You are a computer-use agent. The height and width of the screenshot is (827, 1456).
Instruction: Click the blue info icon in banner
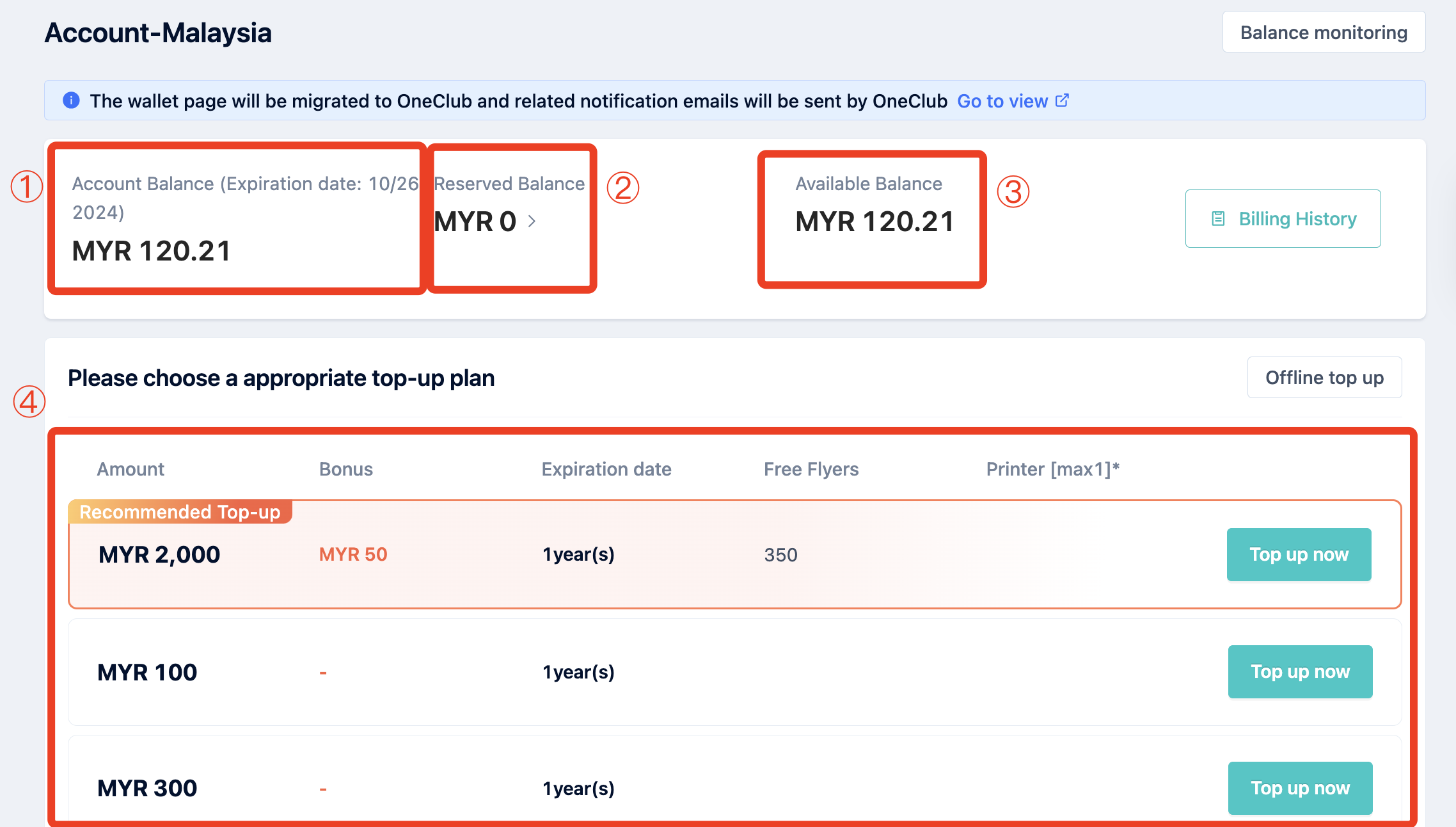pos(71,100)
